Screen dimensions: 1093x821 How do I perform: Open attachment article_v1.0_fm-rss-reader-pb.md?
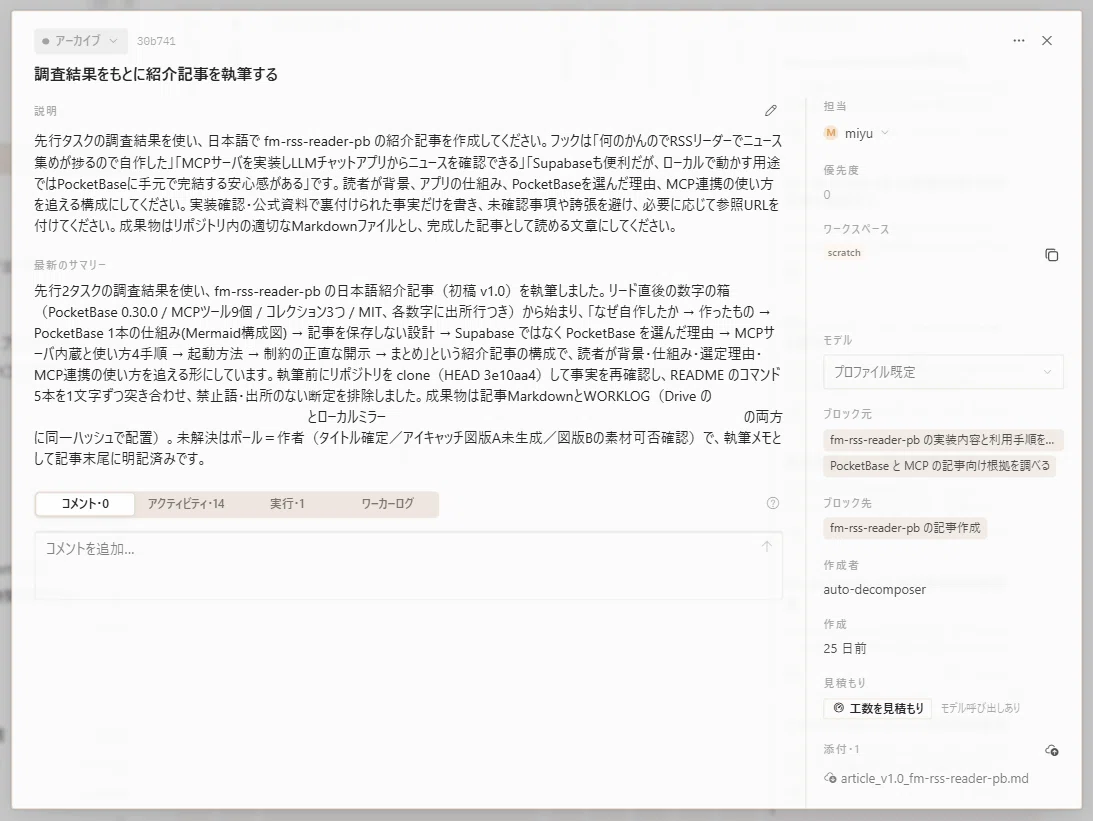coord(934,778)
